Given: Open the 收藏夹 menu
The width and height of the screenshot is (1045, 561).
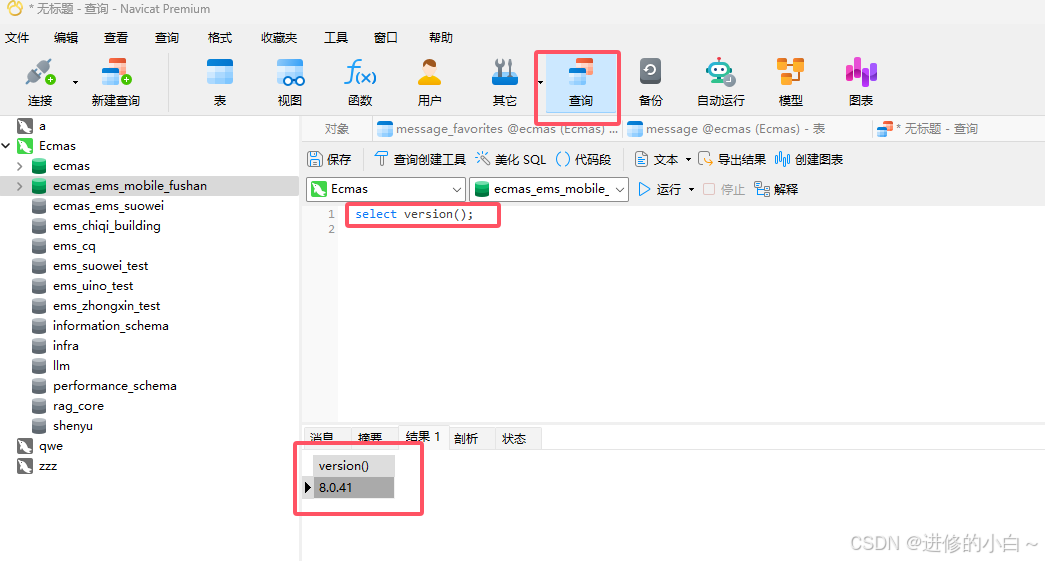Looking at the screenshot, I should [279, 38].
